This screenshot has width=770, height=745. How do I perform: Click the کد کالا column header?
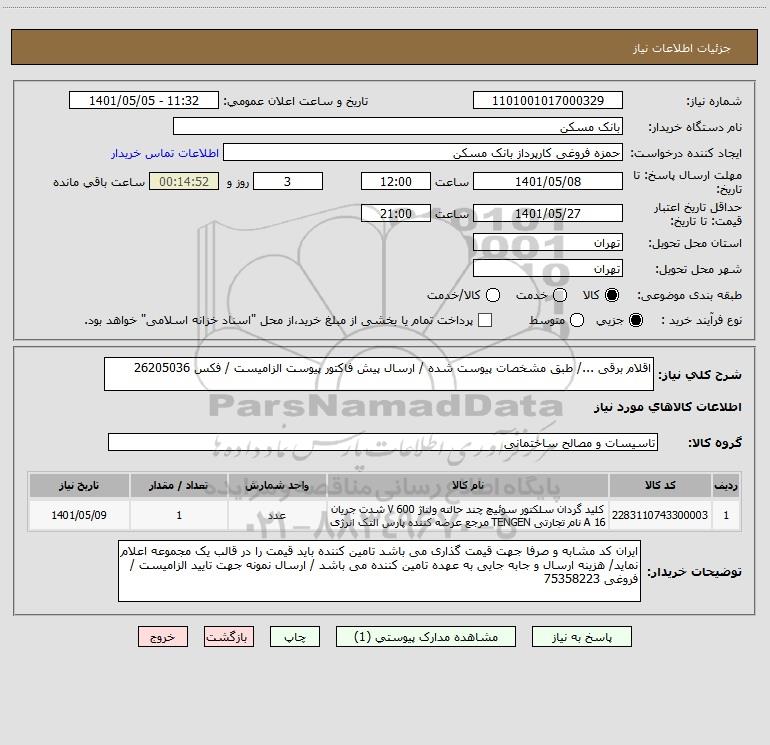coord(660,485)
